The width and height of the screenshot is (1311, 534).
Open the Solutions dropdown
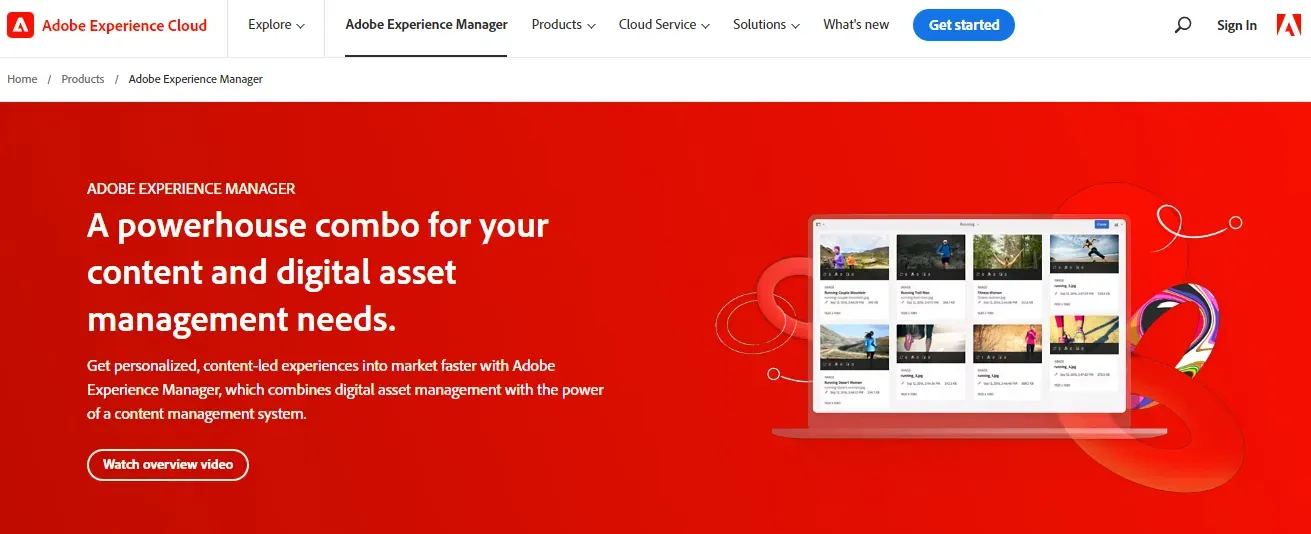tap(766, 25)
